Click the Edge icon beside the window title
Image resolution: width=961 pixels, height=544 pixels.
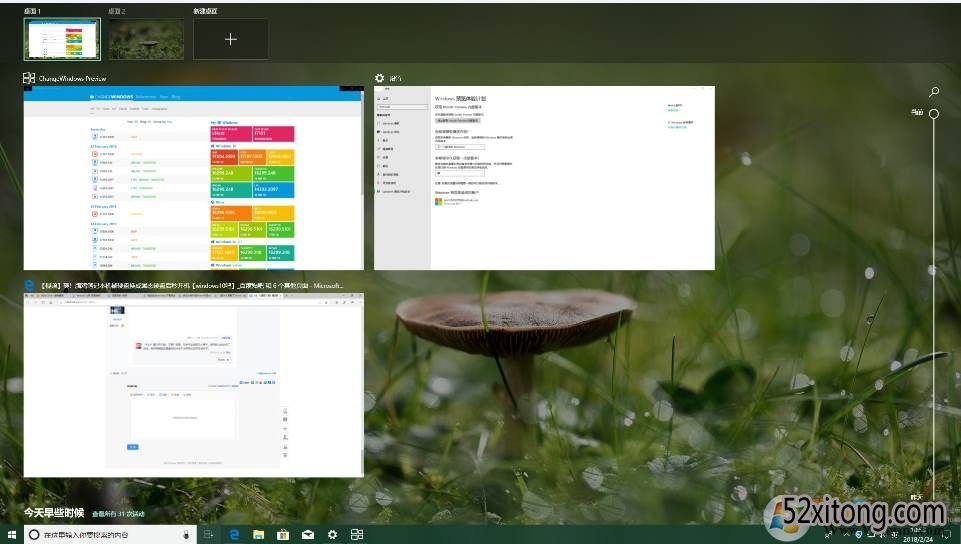tap(29, 285)
